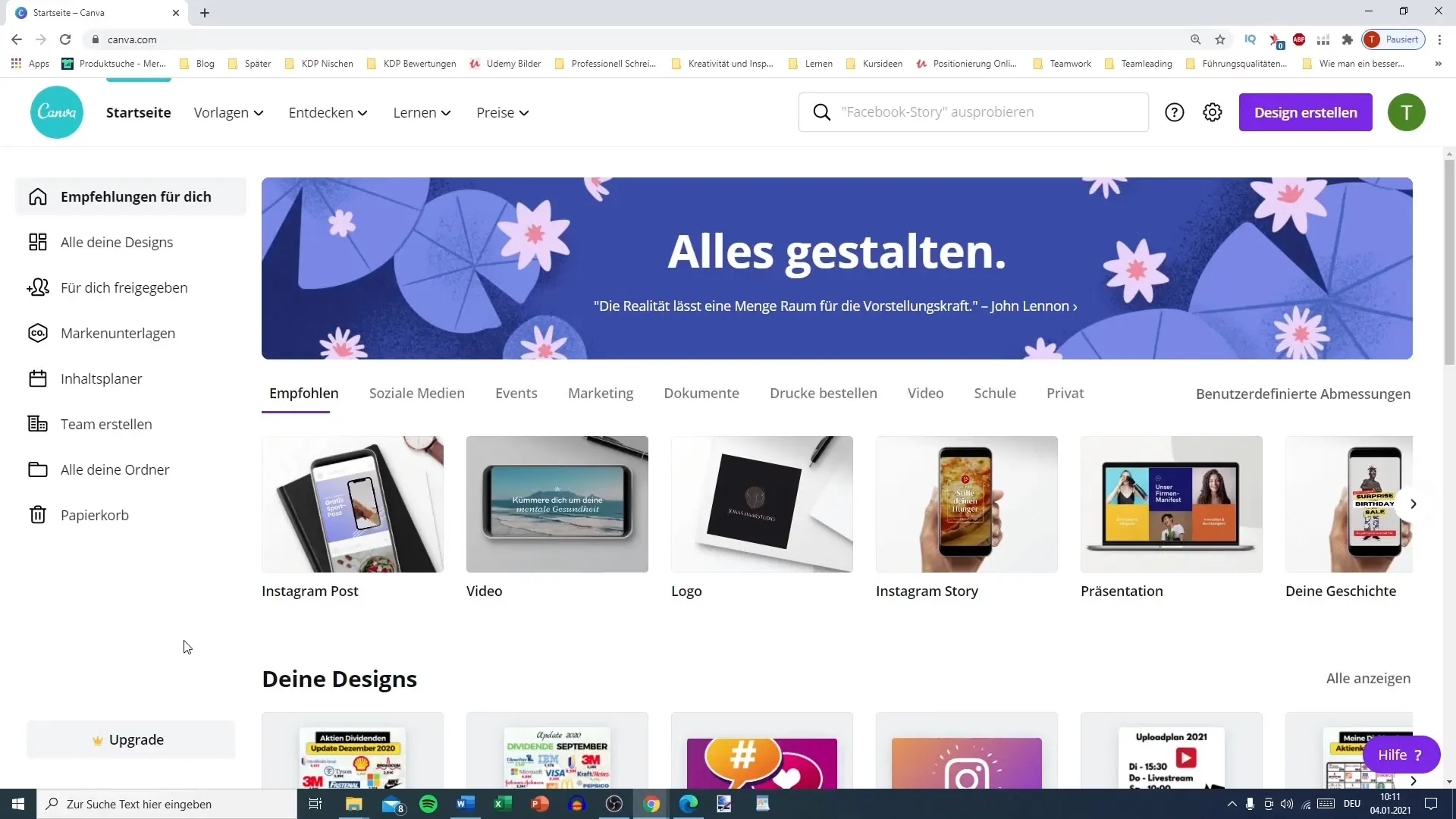The height and width of the screenshot is (819, 1456).
Task: Switch to the Soziale Medien tab
Action: click(417, 394)
